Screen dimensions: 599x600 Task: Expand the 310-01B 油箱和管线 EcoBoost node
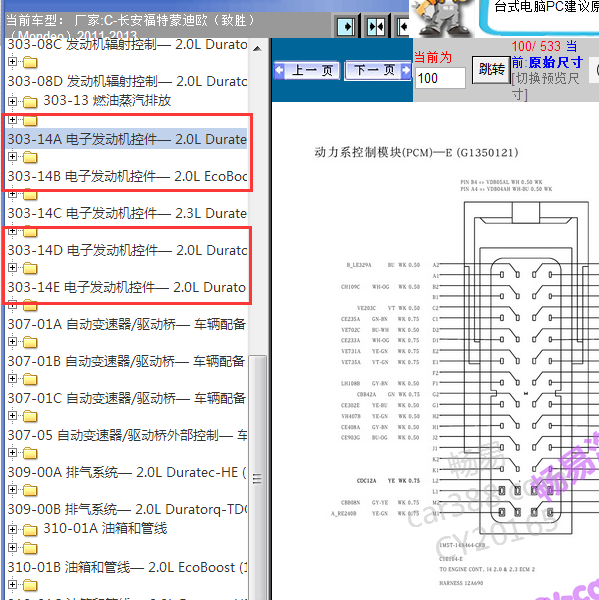tap(12, 548)
